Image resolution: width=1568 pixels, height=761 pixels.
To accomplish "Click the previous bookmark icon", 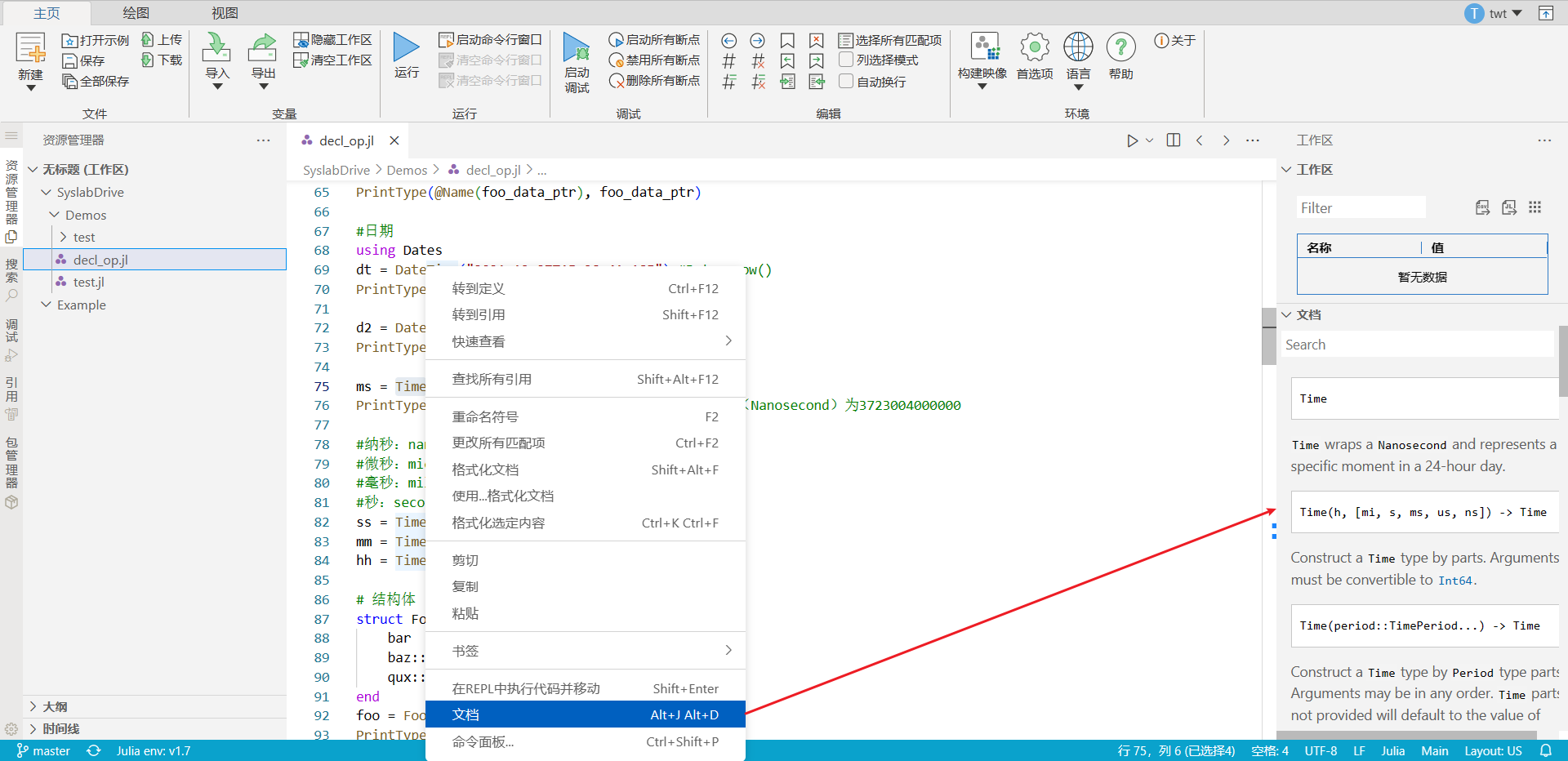I will [x=787, y=60].
